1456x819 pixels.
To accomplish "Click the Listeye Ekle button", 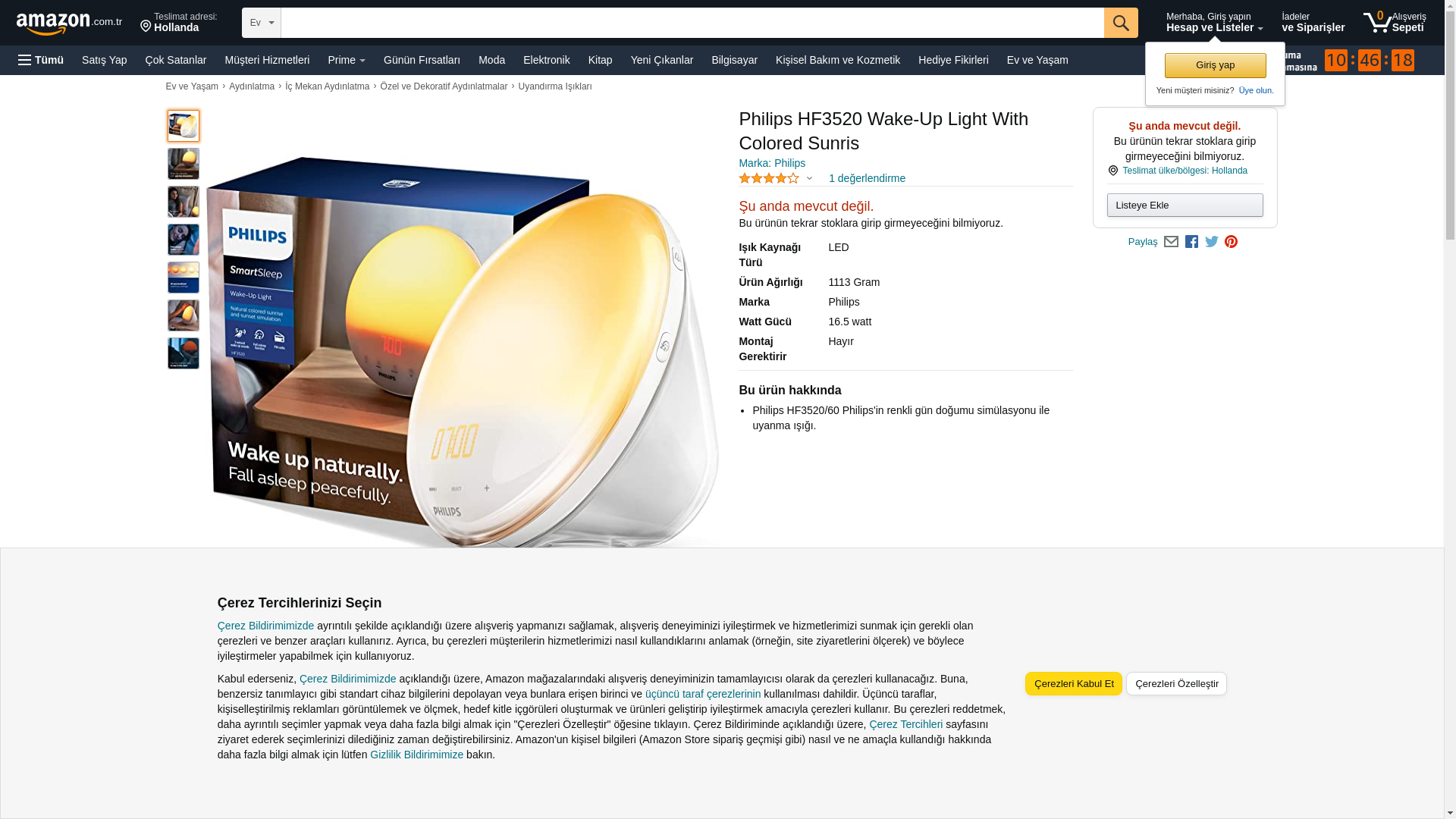I will (1185, 205).
